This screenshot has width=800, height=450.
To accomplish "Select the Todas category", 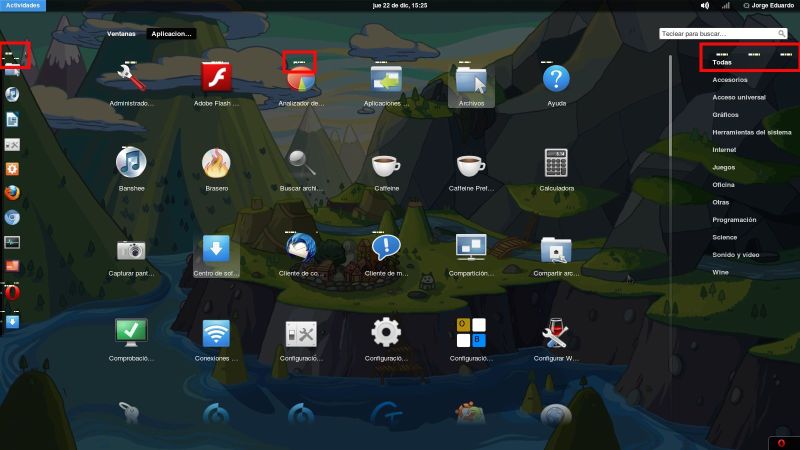I will pos(722,62).
